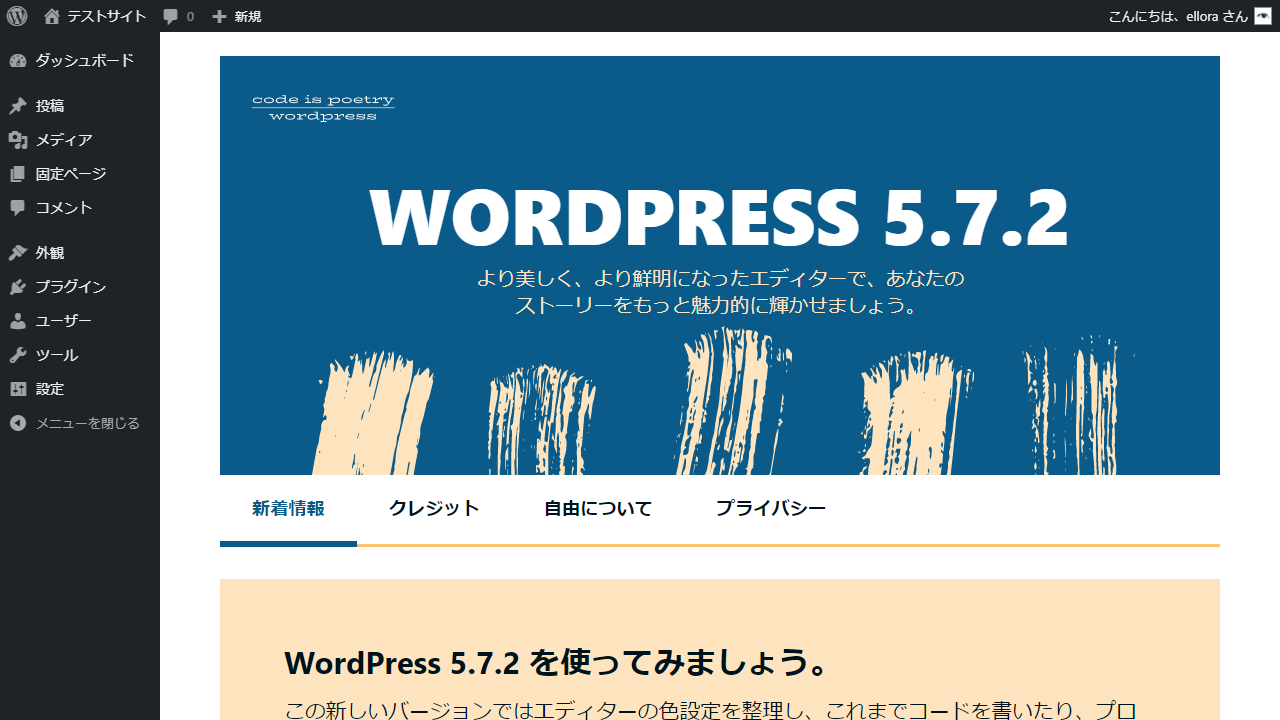Go to メディア menu label
The image size is (1280, 720).
pos(64,140)
